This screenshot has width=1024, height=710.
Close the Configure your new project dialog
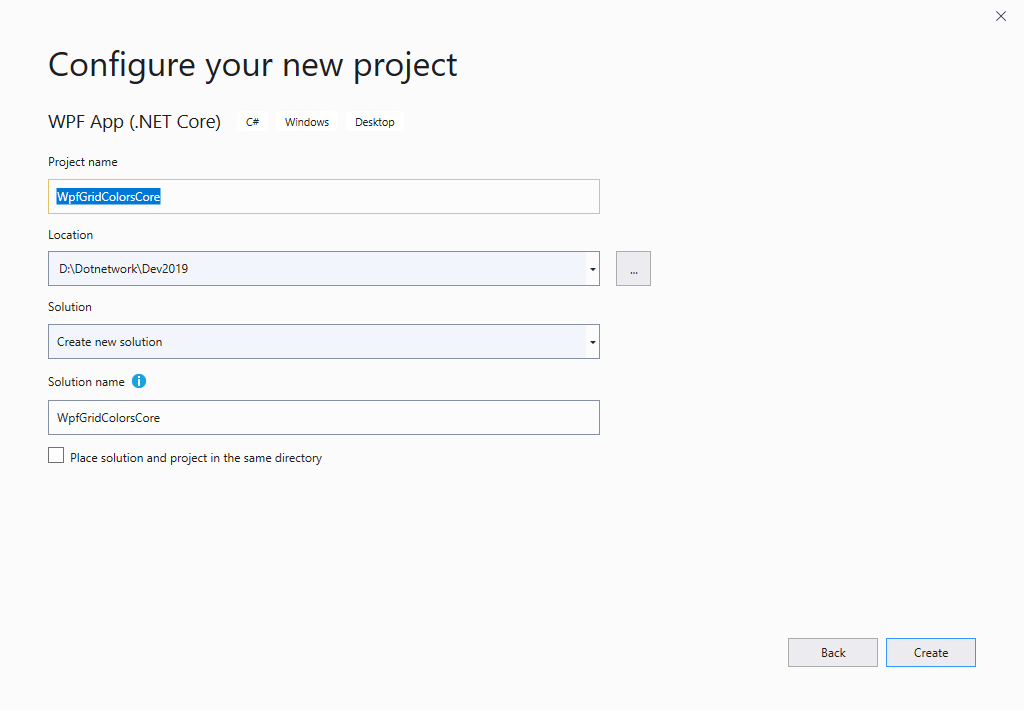click(1000, 16)
